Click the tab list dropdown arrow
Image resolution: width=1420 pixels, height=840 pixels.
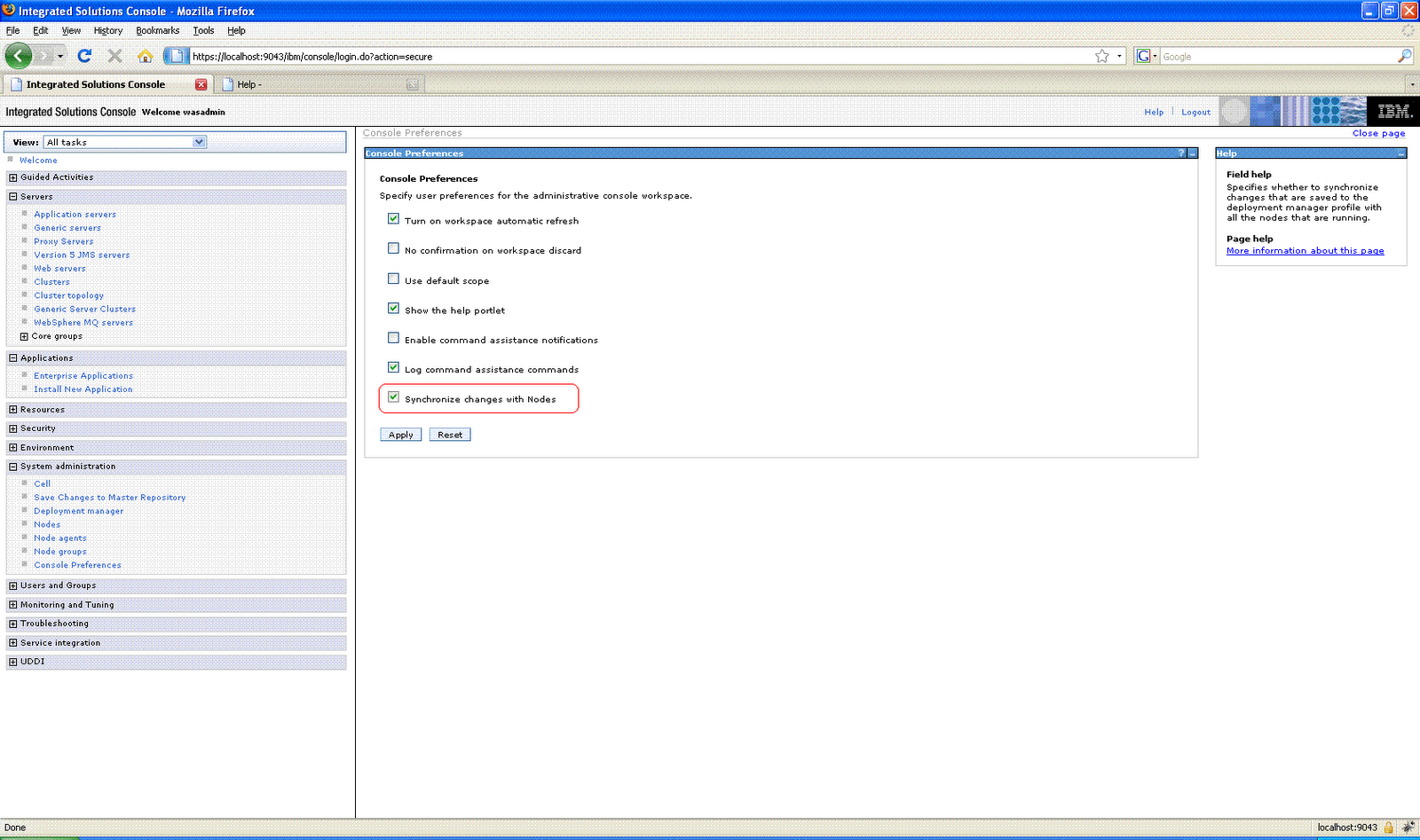click(x=1412, y=84)
